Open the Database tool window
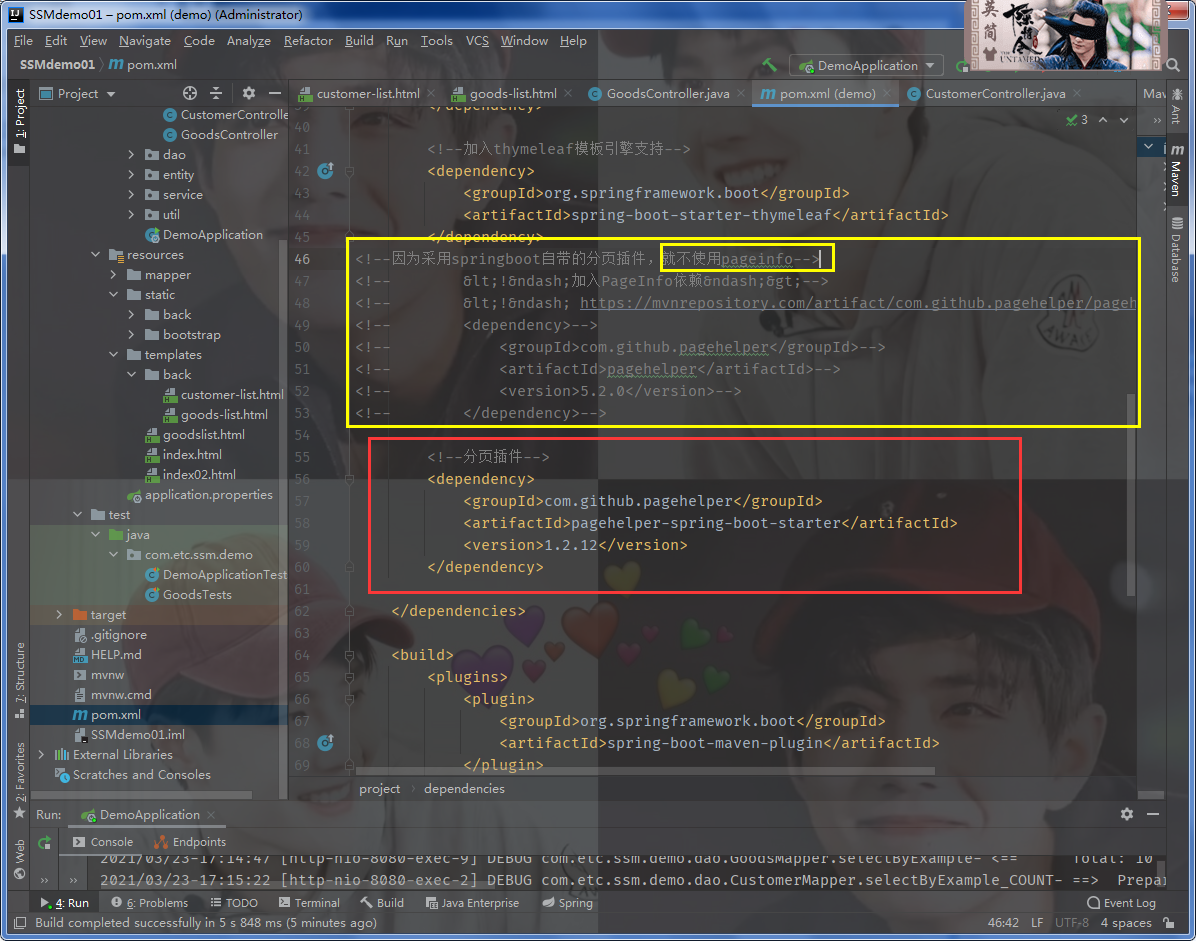The image size is (1196, 941). (x=1177, y=250)
